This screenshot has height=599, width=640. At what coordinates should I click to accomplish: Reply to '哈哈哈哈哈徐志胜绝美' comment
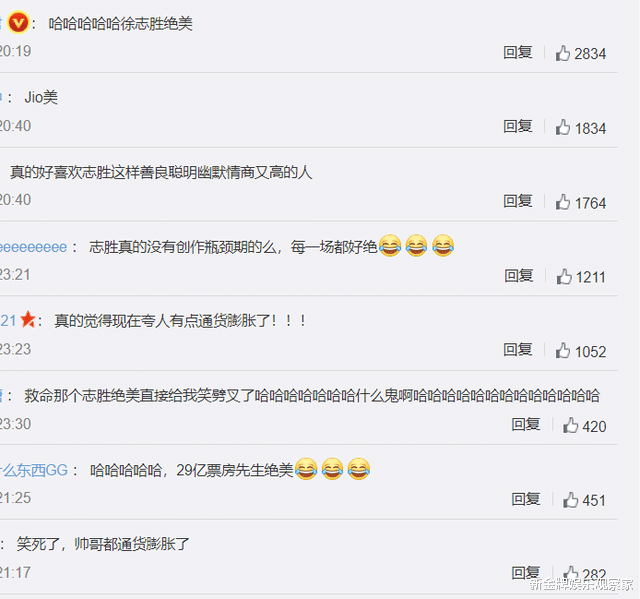[x=518, y=52]
